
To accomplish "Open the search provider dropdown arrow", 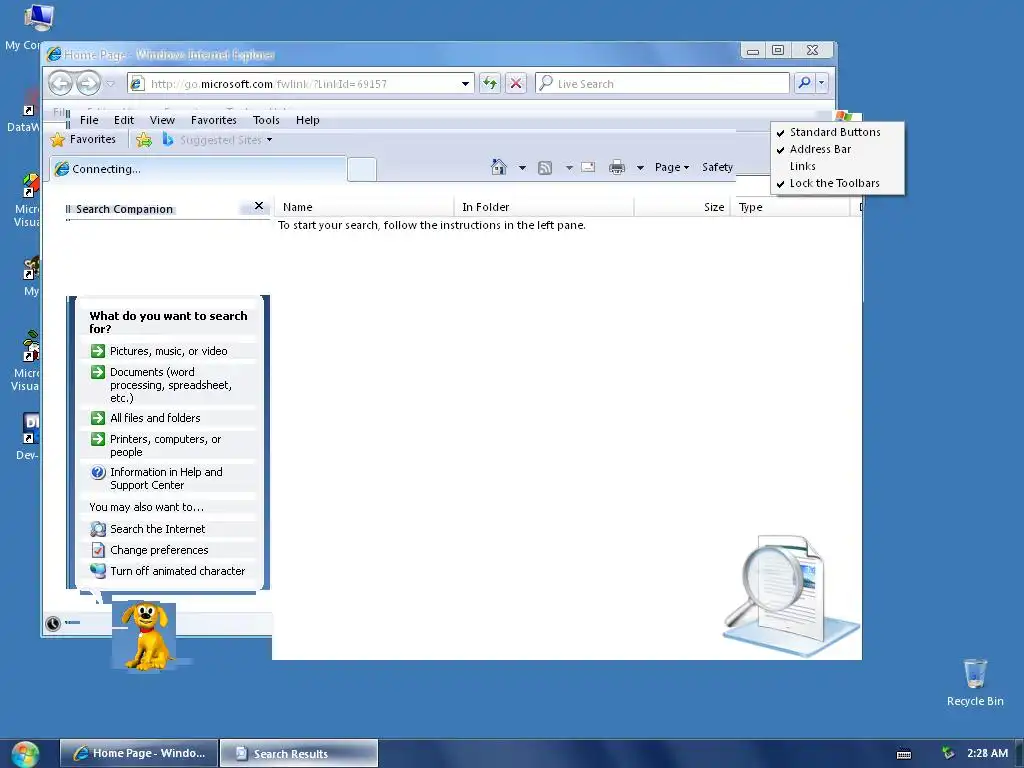I will pyautogui.click(x=822, y=83).
